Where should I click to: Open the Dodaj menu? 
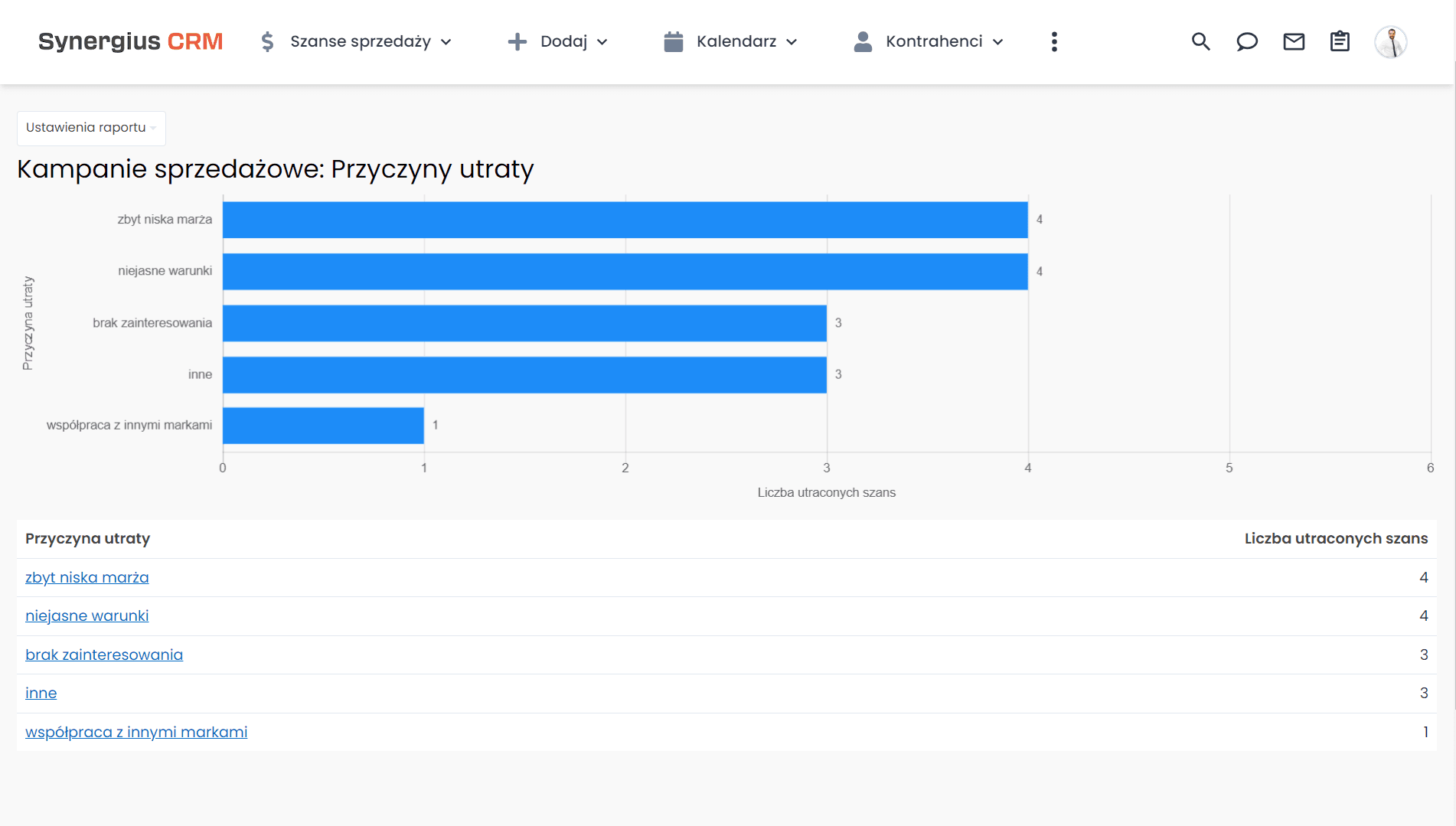(564, 42)
